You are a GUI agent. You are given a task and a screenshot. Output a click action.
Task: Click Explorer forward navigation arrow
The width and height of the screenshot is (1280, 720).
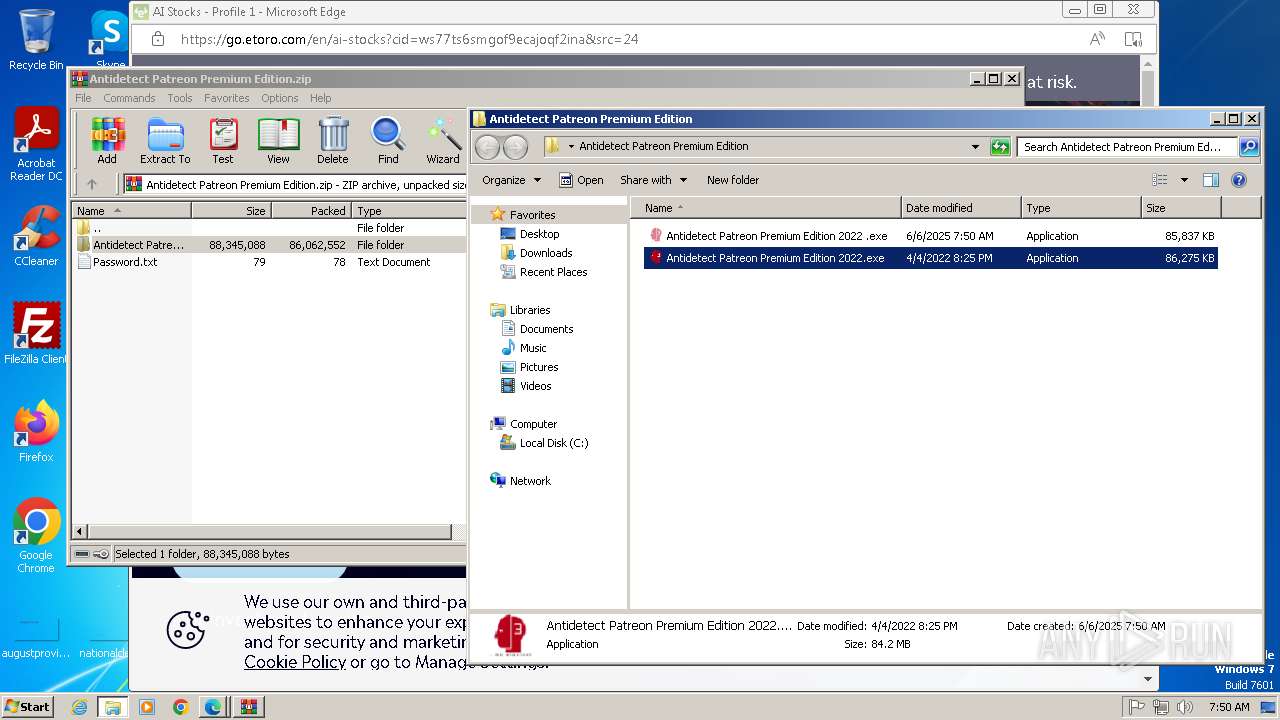pyautogui.click(x=515, y=147)
